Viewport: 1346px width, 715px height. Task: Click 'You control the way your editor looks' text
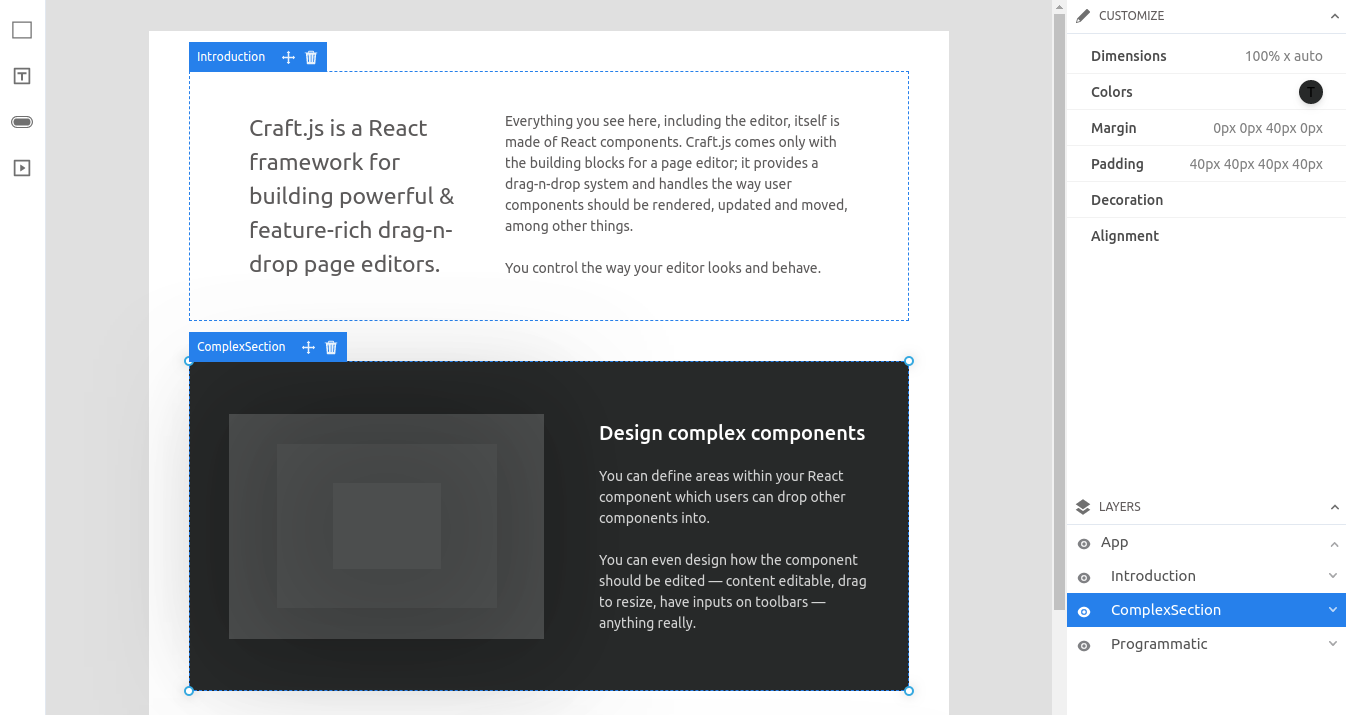pos(663,268)
